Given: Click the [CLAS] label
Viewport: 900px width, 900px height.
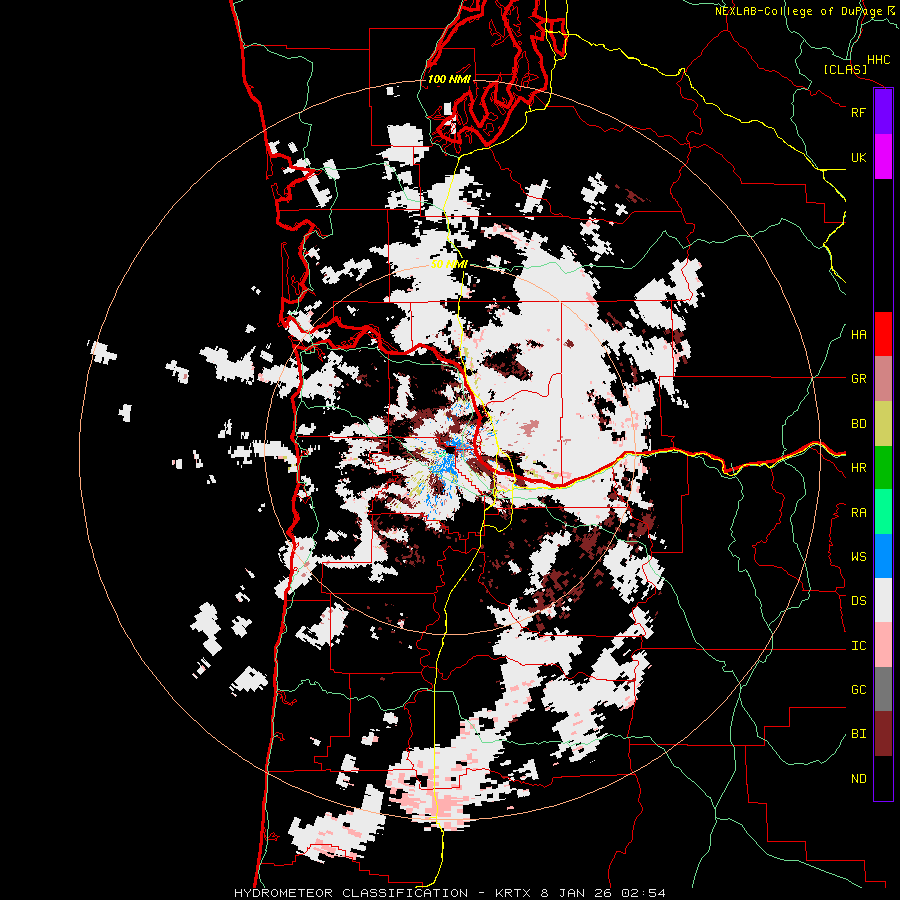Looking at the screenshot, I should [845, 70].
